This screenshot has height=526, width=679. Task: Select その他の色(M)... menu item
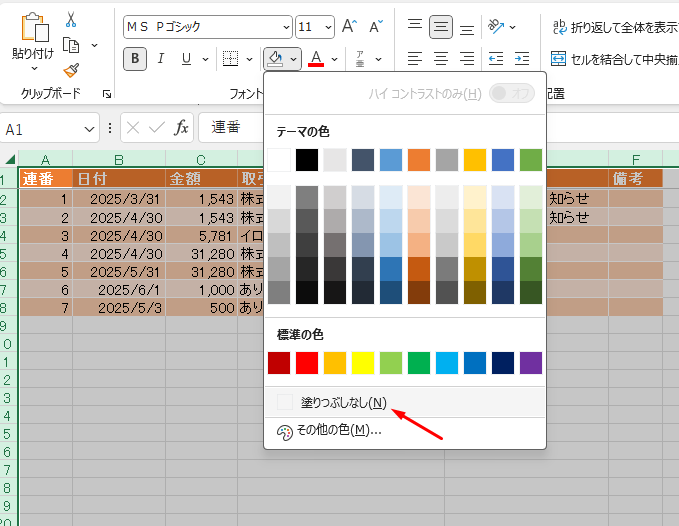coord(404,431)
